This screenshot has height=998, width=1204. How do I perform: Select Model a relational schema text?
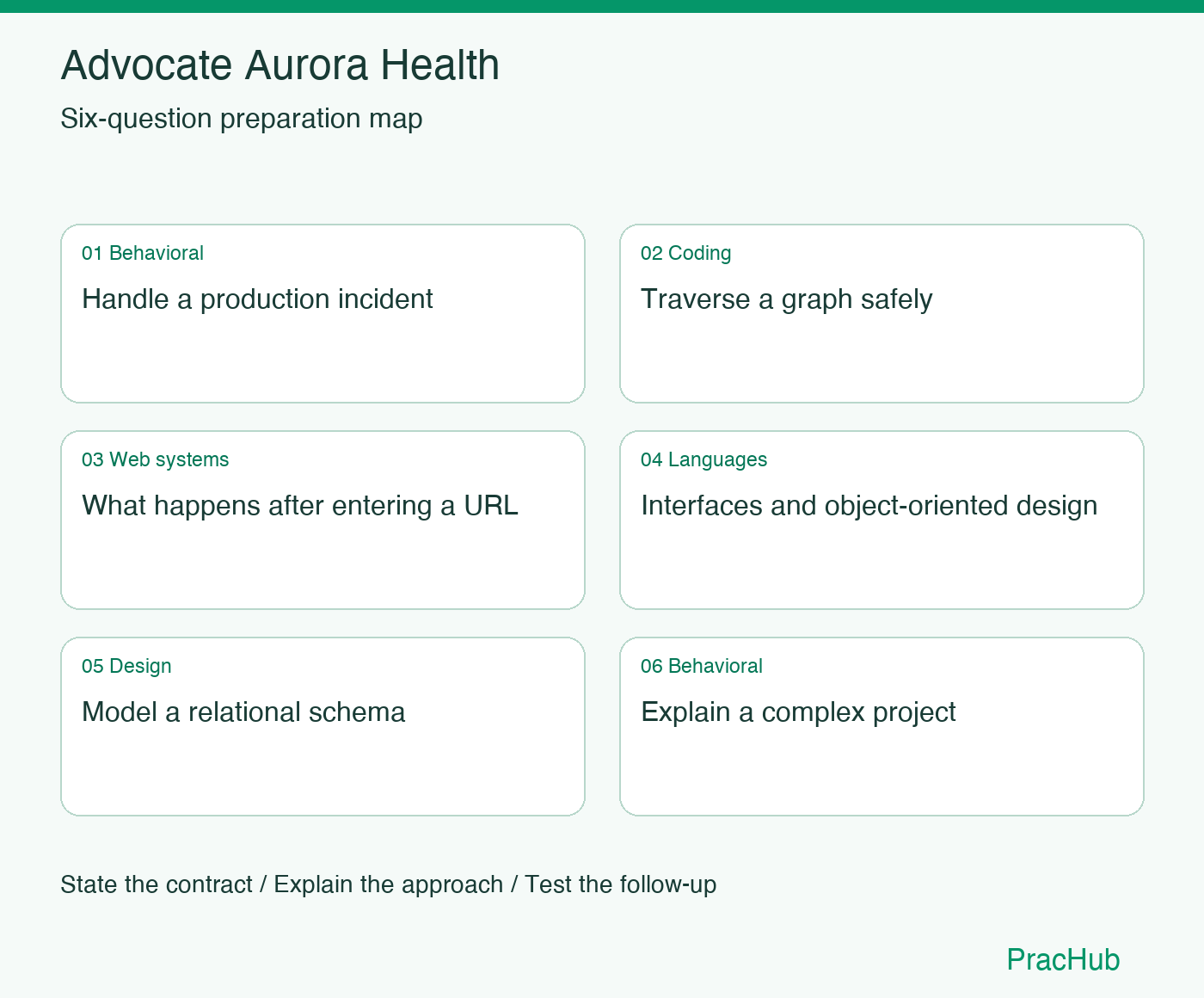click(x=243, y=712)
